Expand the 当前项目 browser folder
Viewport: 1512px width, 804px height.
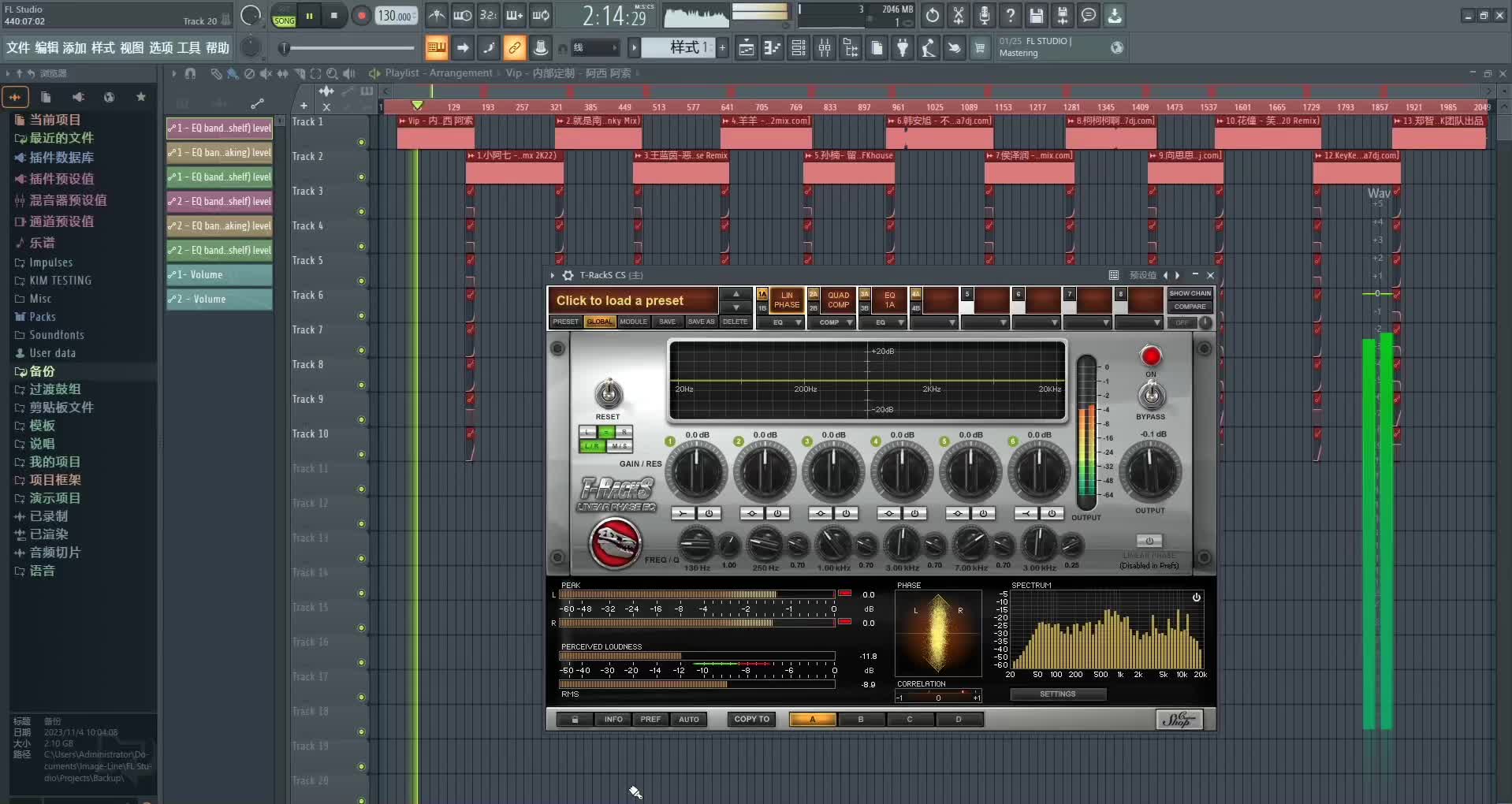[x=54, y=120]
